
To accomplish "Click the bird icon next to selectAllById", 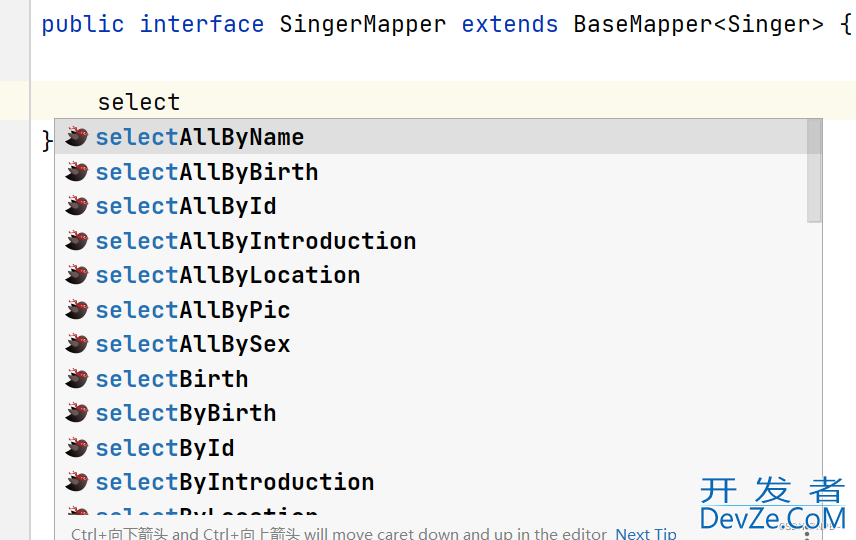I will tap(76, 206).
